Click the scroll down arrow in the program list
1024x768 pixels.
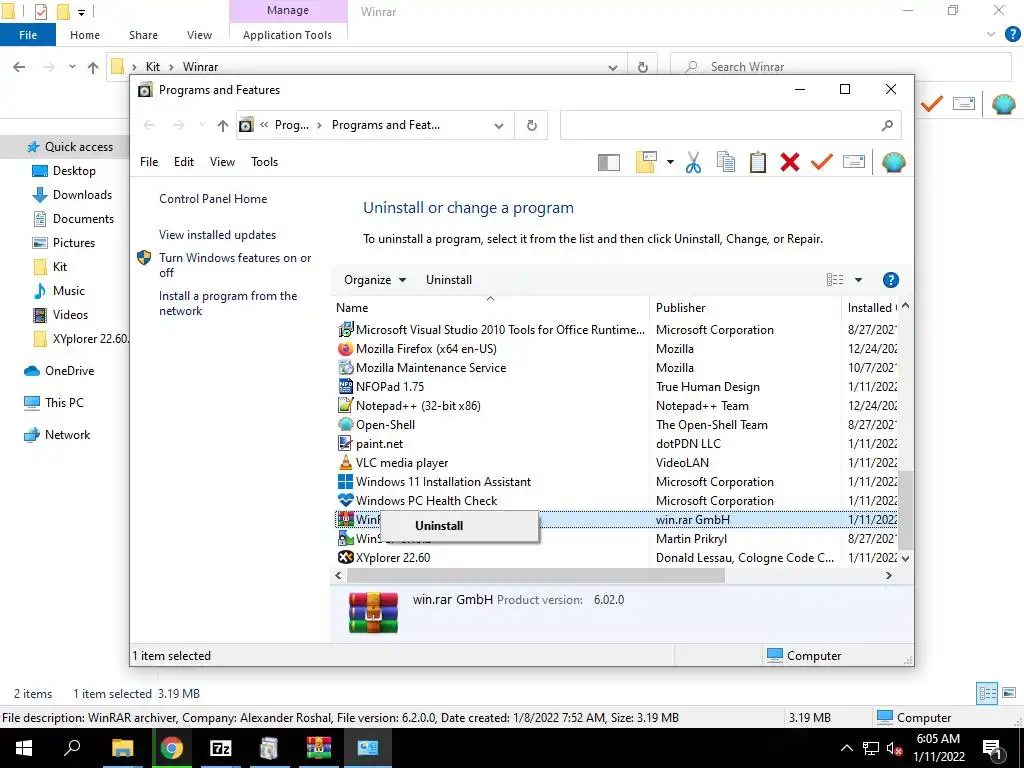point(905,558)
